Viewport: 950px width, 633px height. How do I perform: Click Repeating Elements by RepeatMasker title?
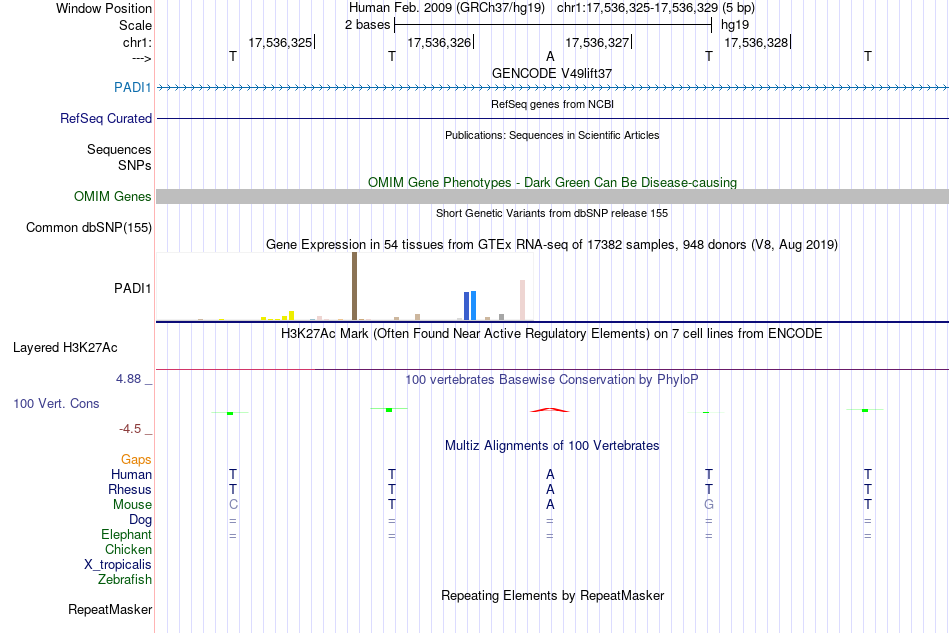tap(552, 595)
